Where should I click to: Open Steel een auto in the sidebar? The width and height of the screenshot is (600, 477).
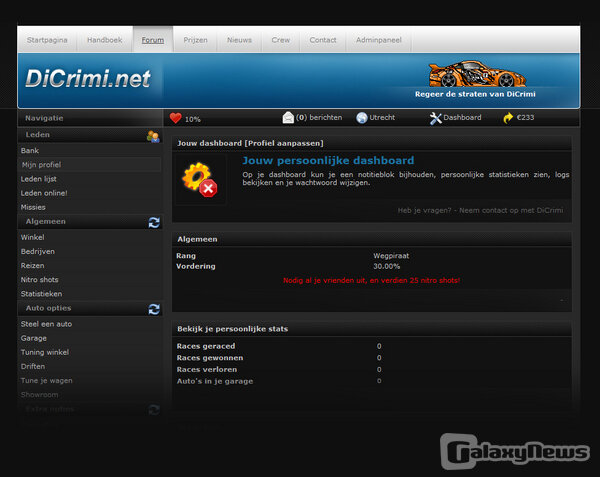pyautogui.click(x=46, y=324)
